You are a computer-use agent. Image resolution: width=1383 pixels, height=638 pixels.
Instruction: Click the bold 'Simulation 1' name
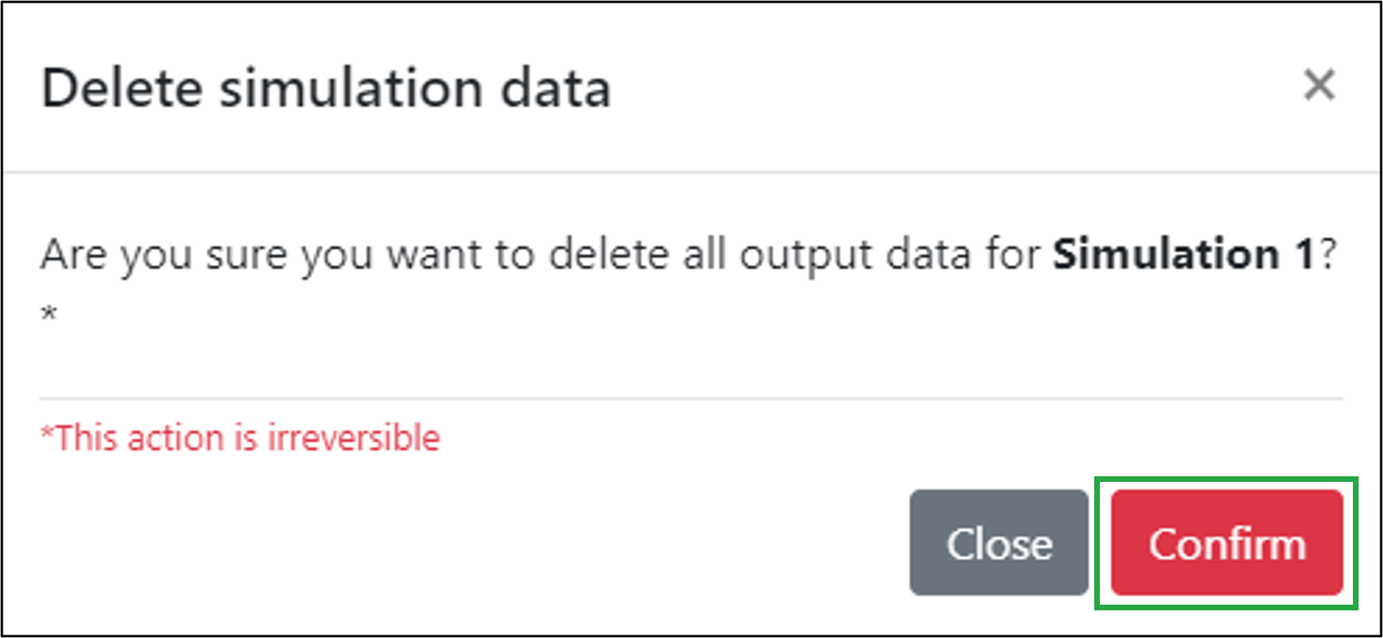click(1182, 256)
